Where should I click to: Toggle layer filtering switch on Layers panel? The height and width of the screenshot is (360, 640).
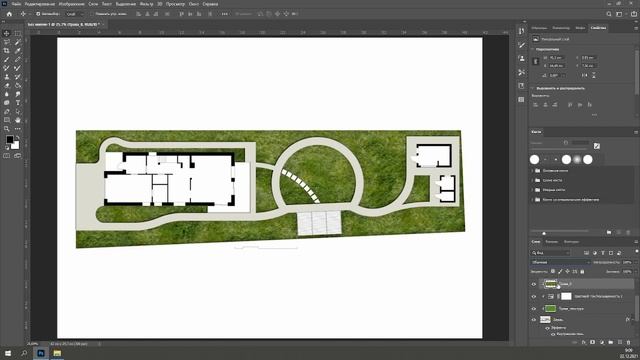point(636,252)
